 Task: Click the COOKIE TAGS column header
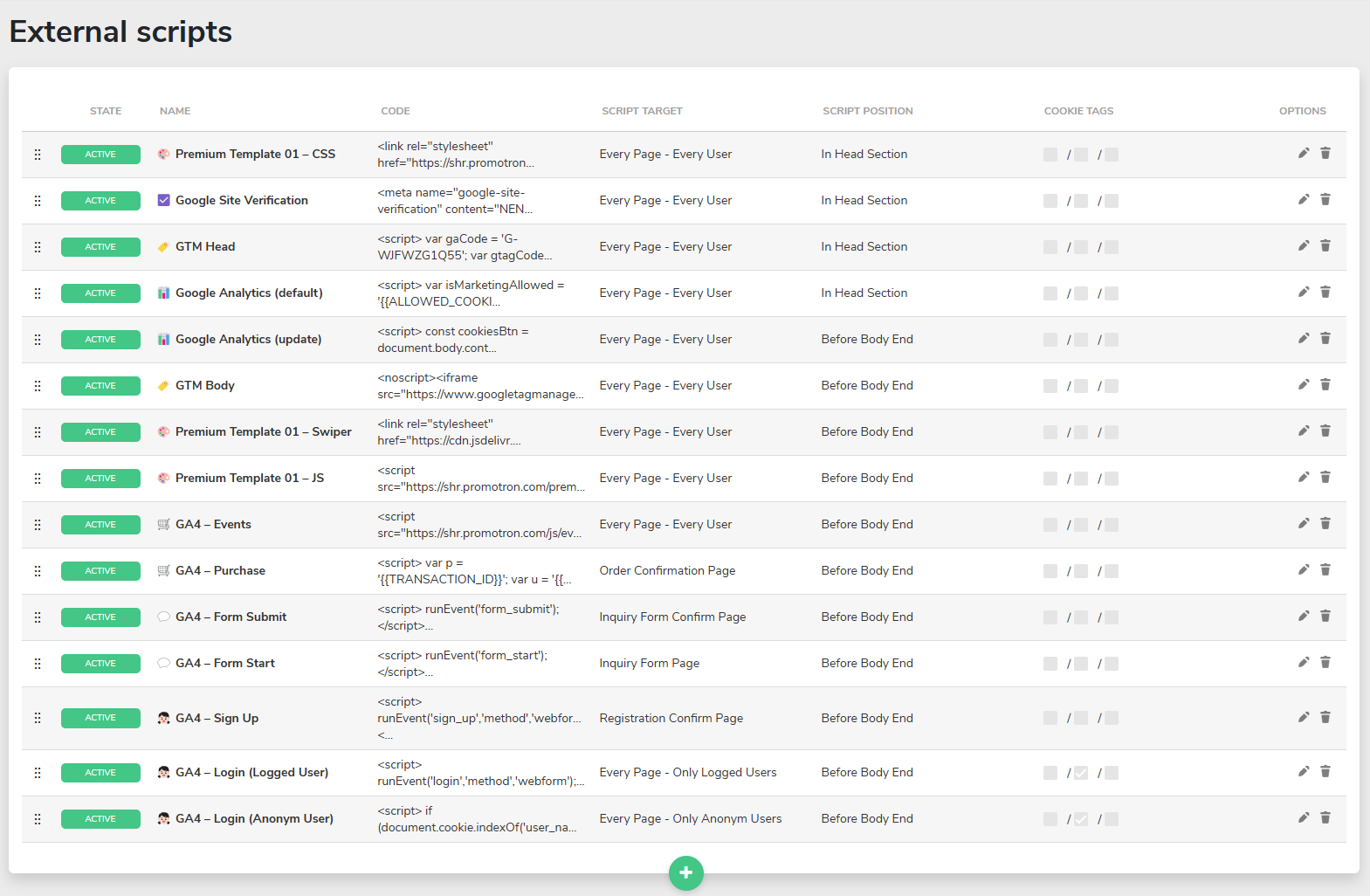(1078, 111)
